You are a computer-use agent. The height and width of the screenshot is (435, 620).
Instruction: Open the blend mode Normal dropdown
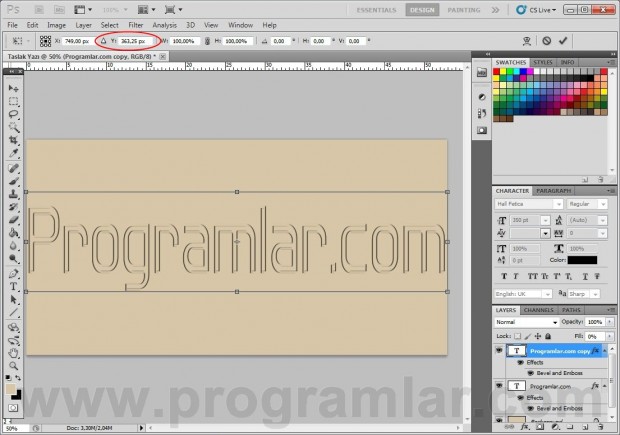pos(526,322)
